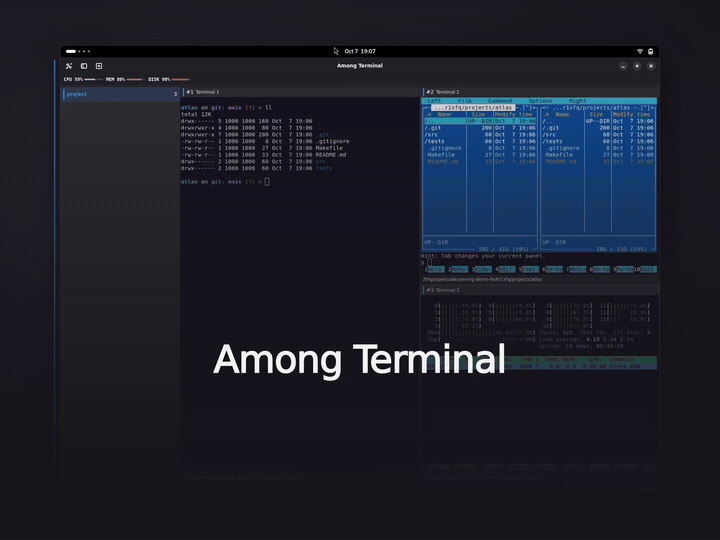Open the Oct 7 19:07 clock menu
The height and width of the screenshot is (540, 720).
360,51
